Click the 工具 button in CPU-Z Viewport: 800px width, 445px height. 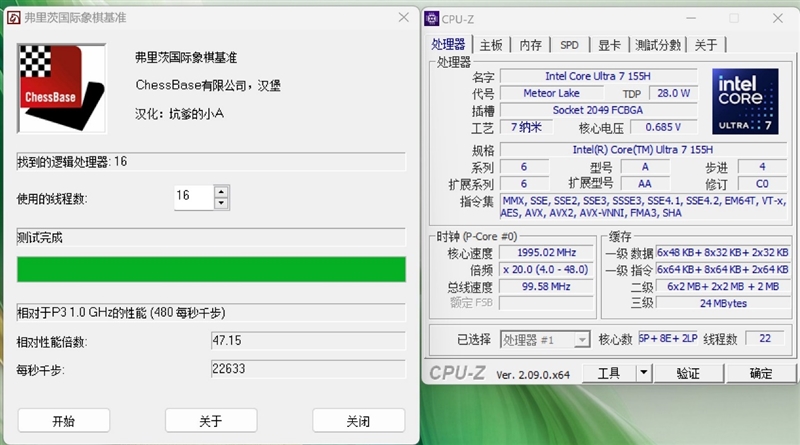[609, 374]
